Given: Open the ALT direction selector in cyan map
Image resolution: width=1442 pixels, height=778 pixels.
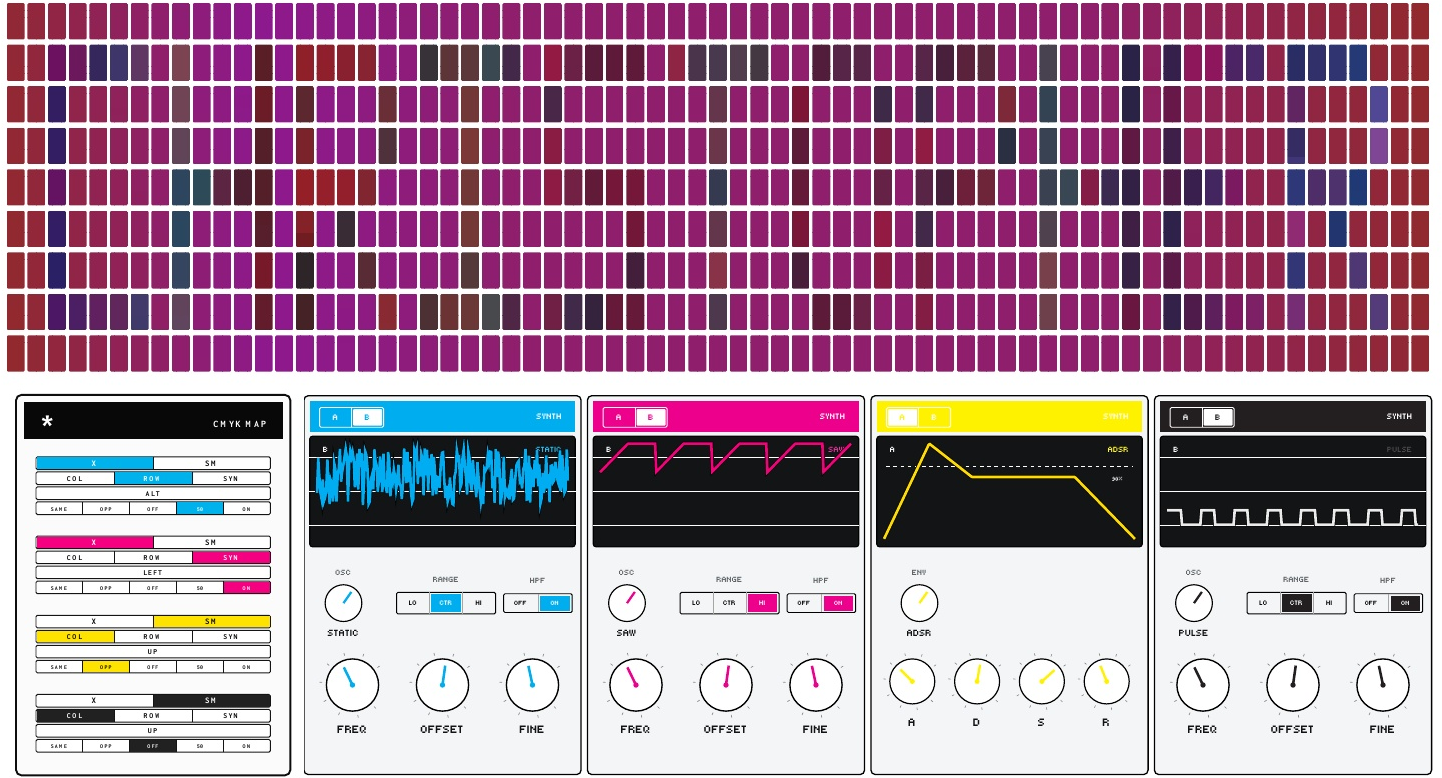Looking at the screenshot, I should coord(153,493).
